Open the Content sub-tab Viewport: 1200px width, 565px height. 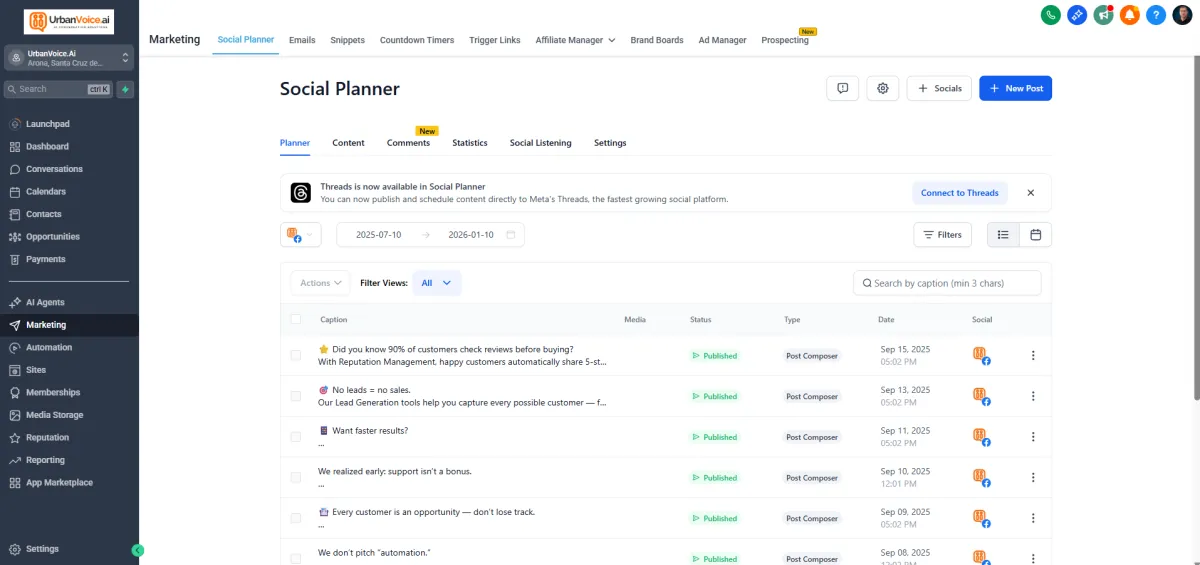(x=348, y=143)
